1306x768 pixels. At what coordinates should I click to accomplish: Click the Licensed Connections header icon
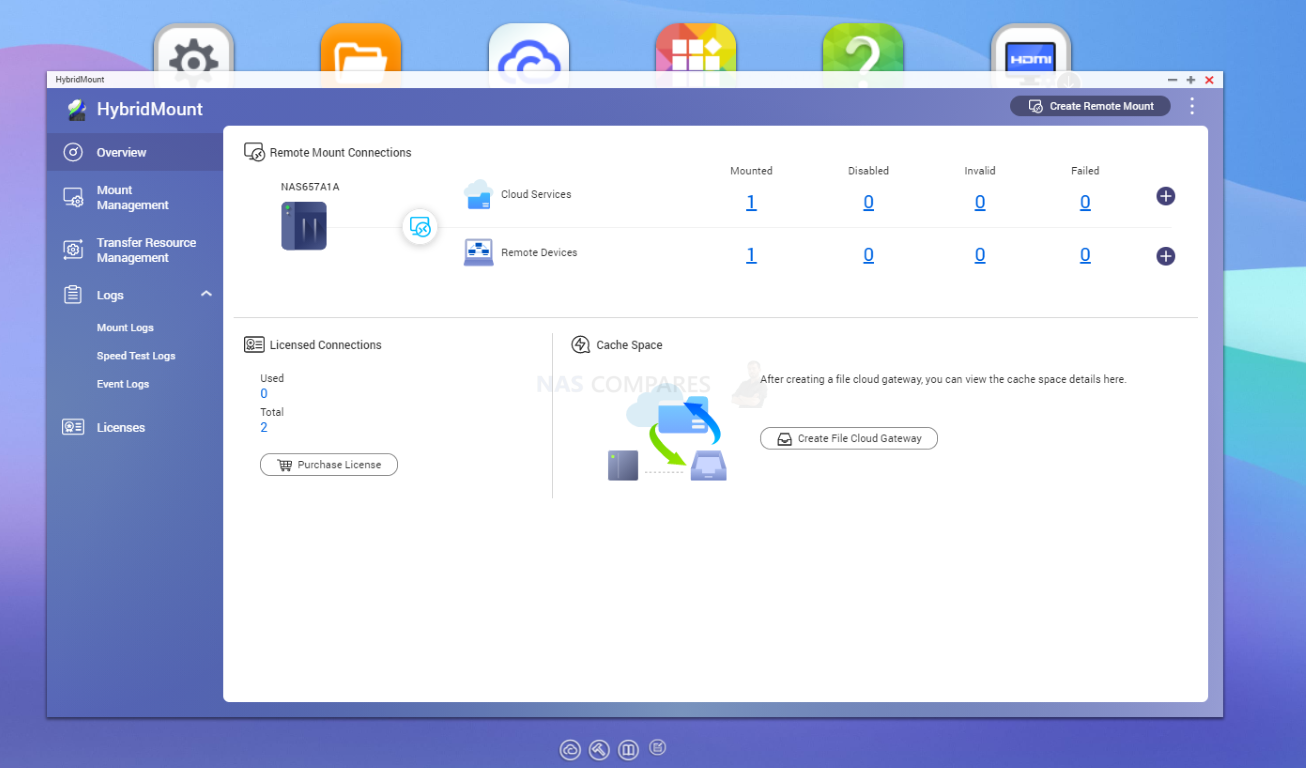click(x=254, y=345)
